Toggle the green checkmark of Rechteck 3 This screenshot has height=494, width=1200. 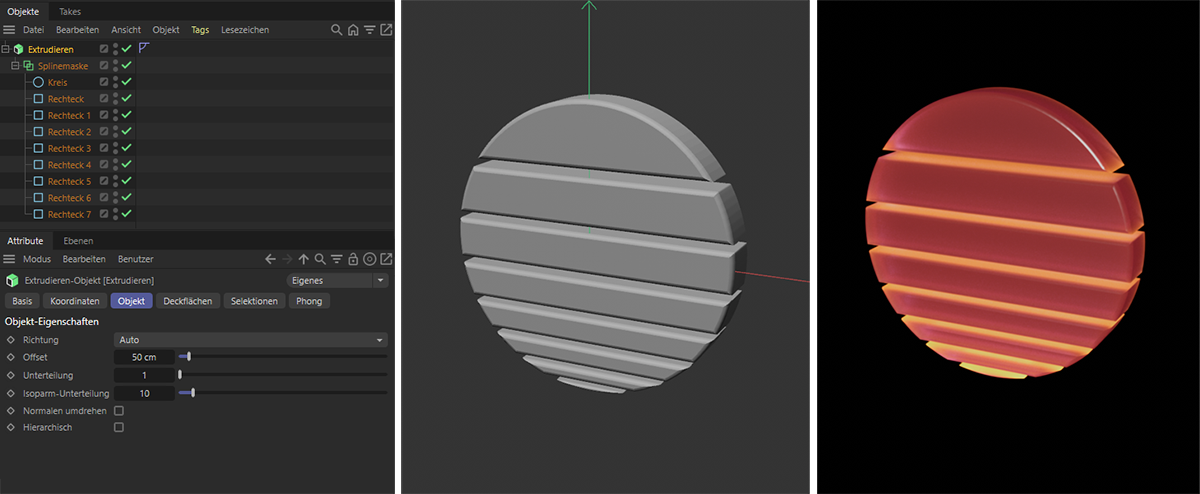tap(127, 148)
